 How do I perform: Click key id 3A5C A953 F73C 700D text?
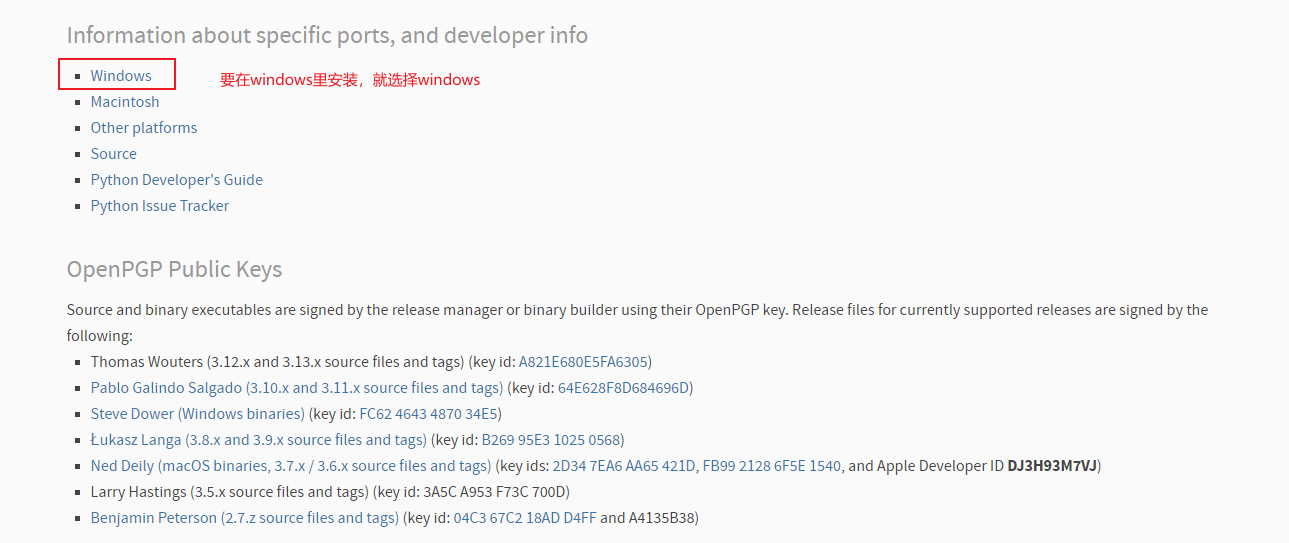point(494,492)
